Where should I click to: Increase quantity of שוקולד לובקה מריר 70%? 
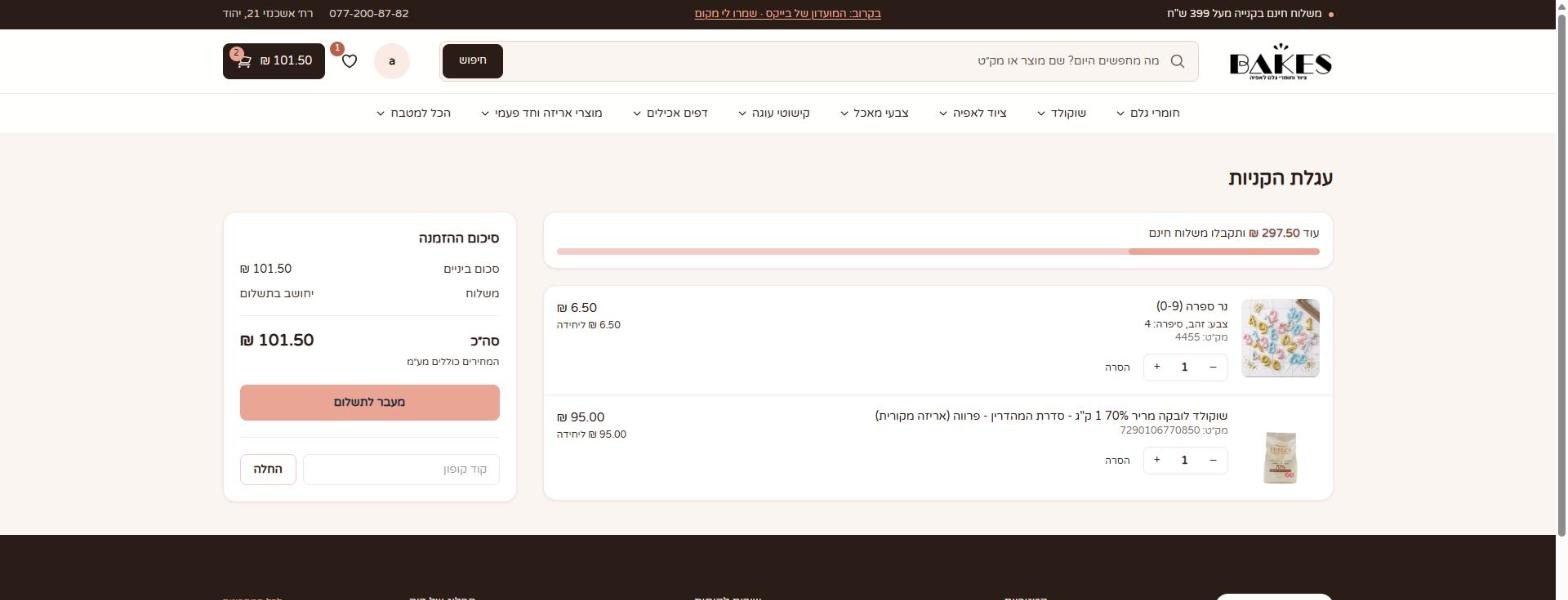click(1157, 460)
